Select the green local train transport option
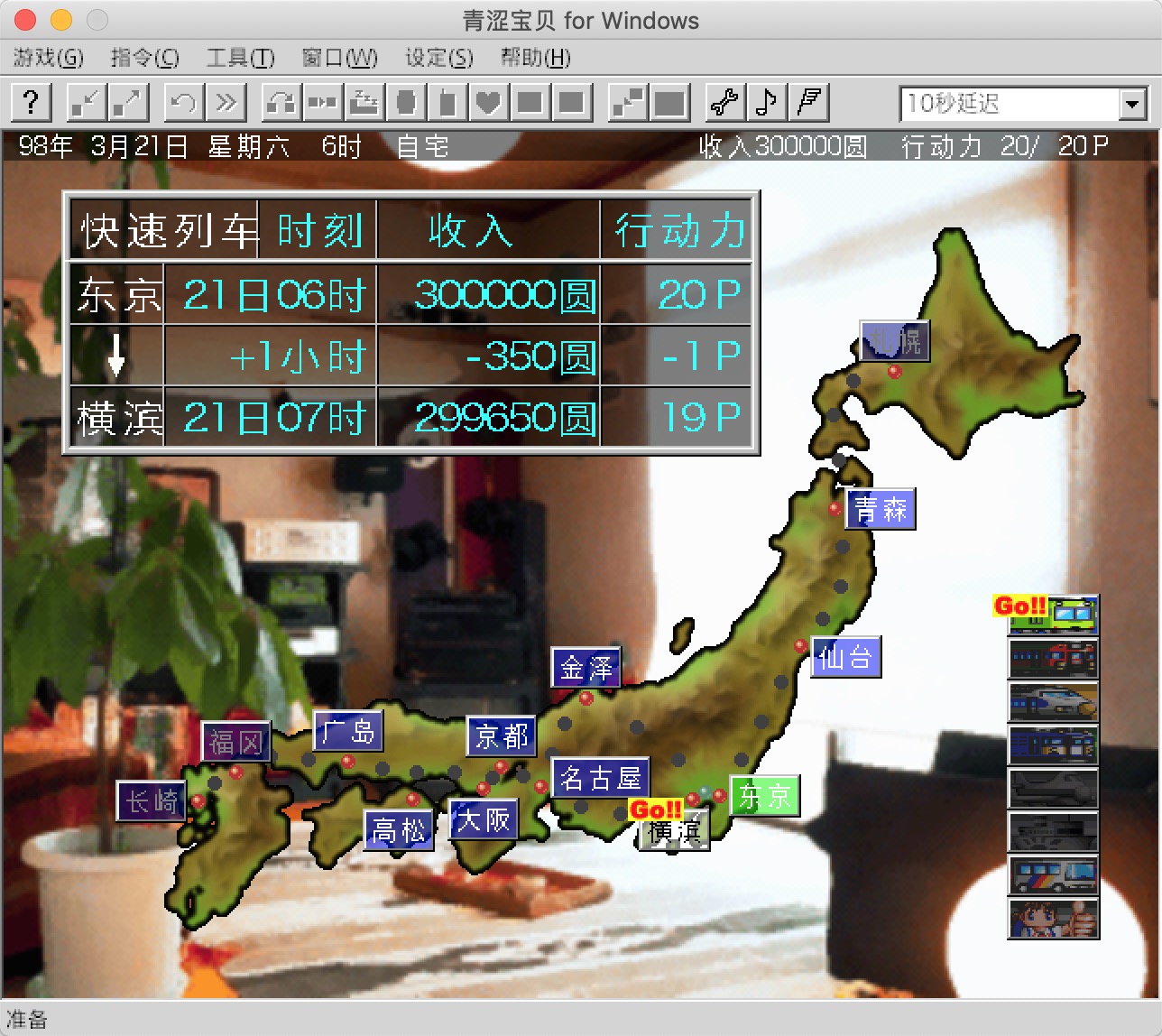Image resolution: width=1162 pixels, height=1036 pixels. [1053, 615]
